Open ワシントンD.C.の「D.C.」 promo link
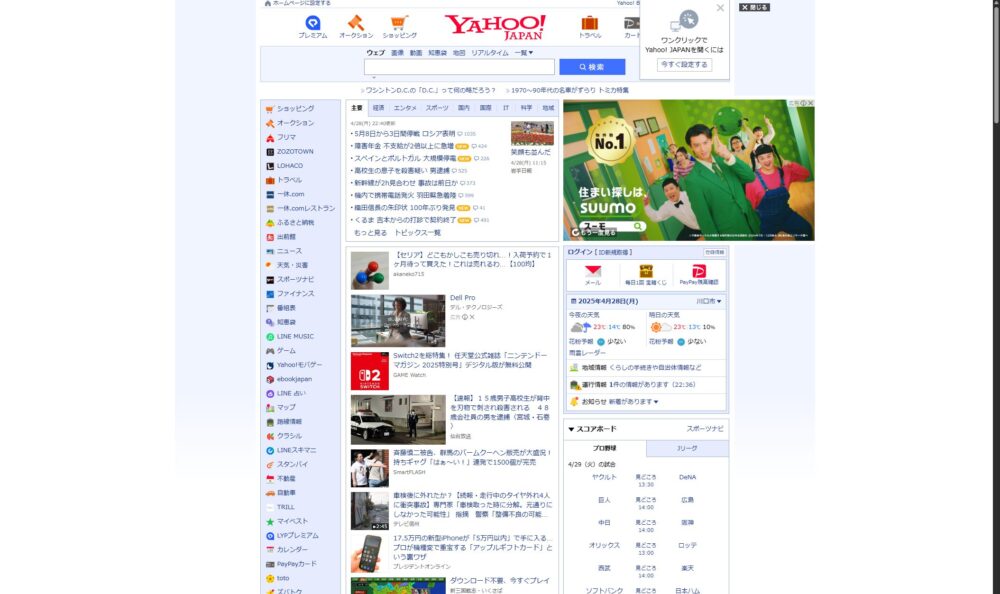The image size is (1000, 594). [x=430, y=91]
